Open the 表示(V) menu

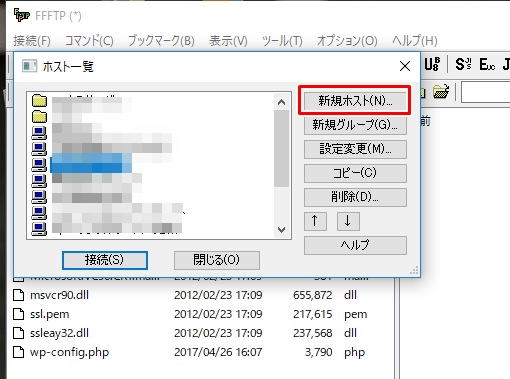click(x=228, y=41)
